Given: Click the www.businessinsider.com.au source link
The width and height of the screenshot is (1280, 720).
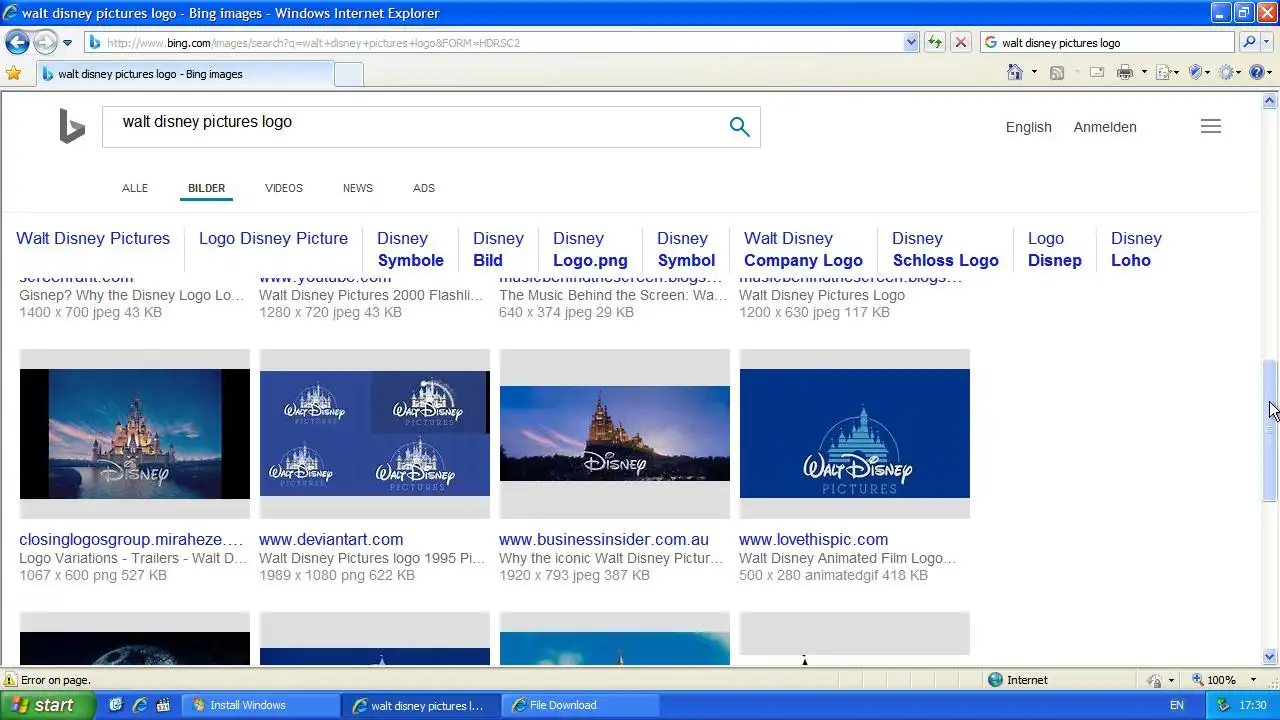Looking at the screenshot, I should click(x=604, y=539).
